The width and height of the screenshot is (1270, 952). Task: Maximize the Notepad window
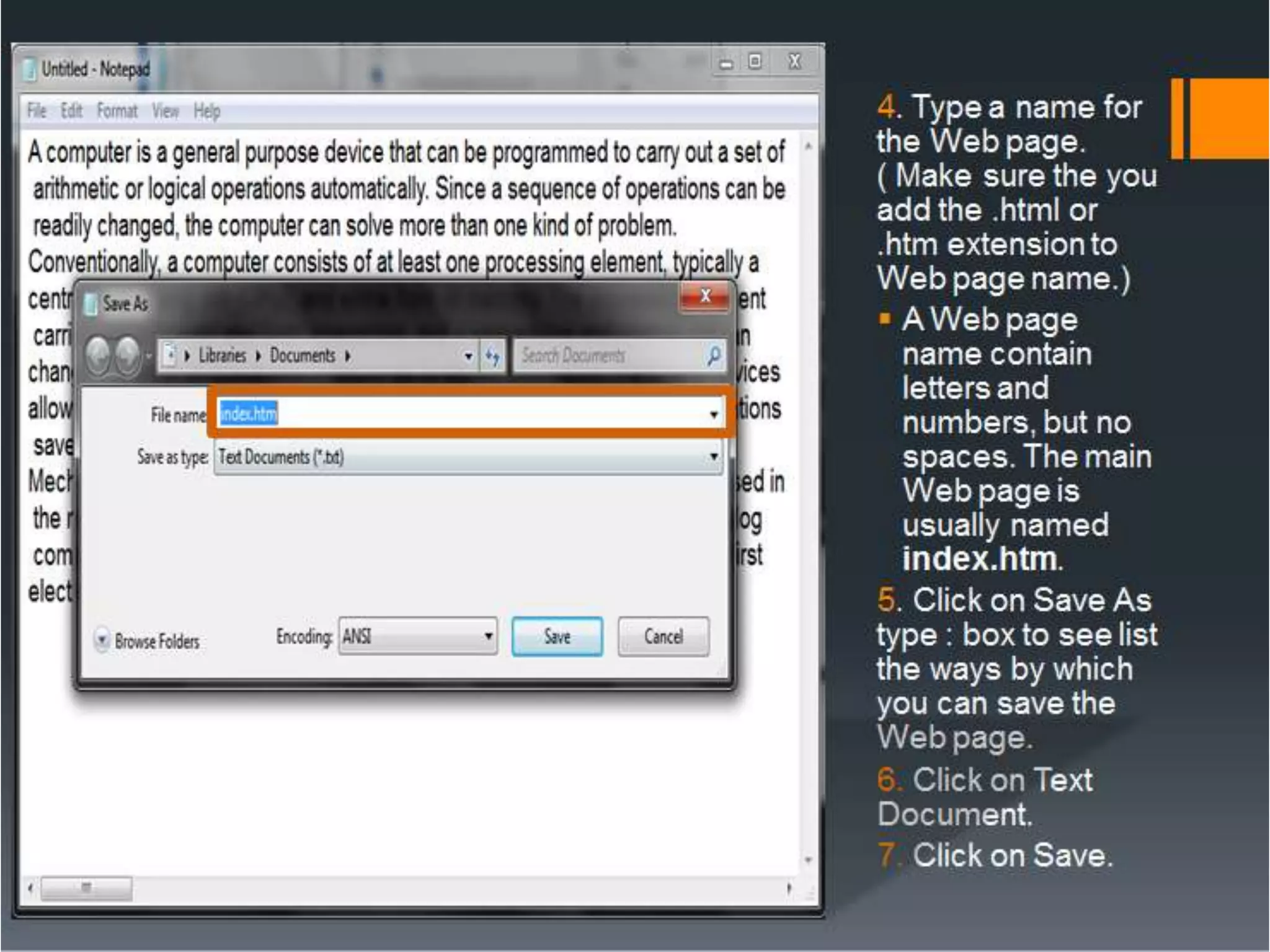coord(755,61)
